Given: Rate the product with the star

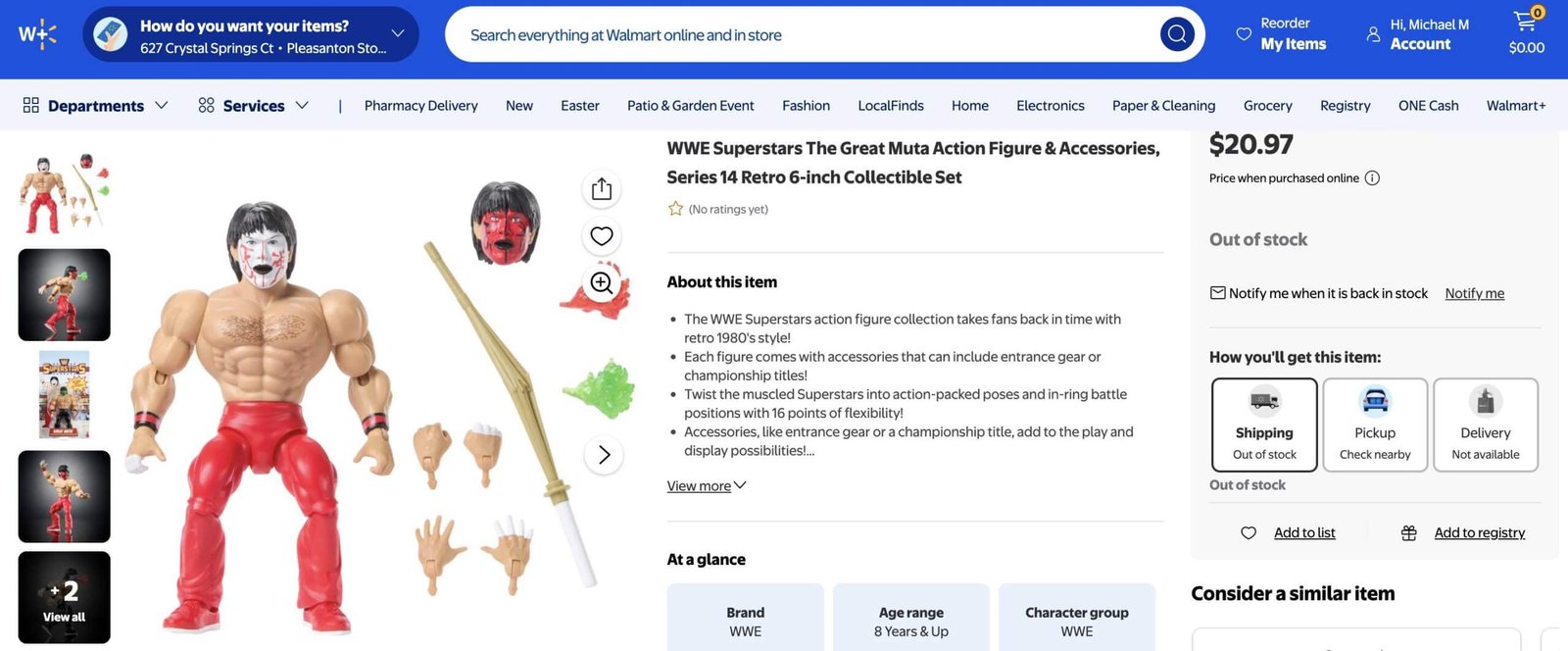Looking at the screenshot, I should [x=674, y=208].
